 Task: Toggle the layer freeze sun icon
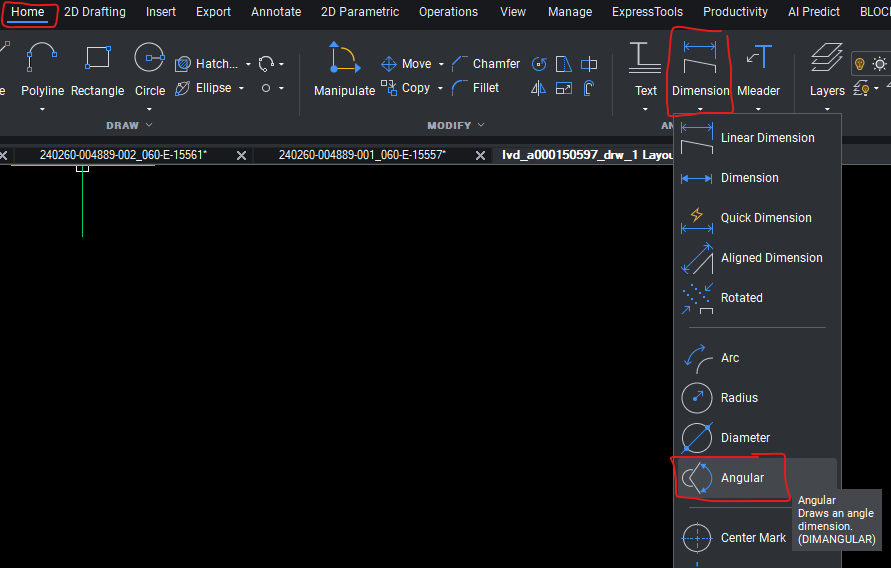pyautogui.click(x=880, y=64)
